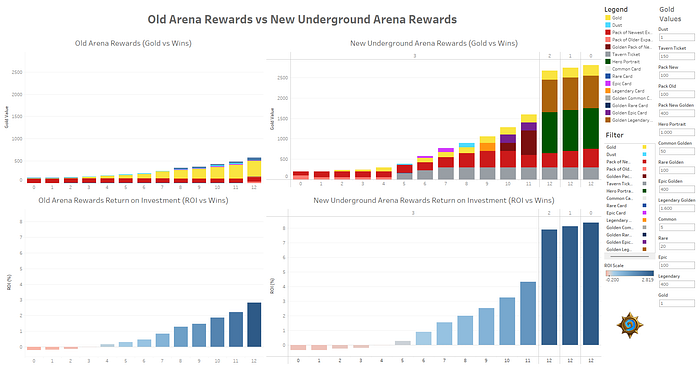Edit the Epic Golden value field

coord(676,189)
